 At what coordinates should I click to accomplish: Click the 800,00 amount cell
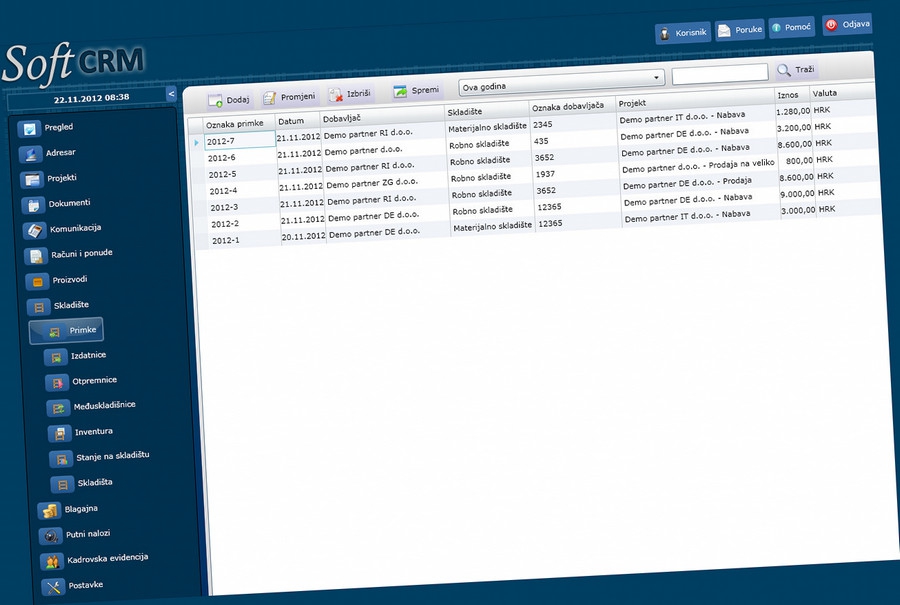(798, 161)
